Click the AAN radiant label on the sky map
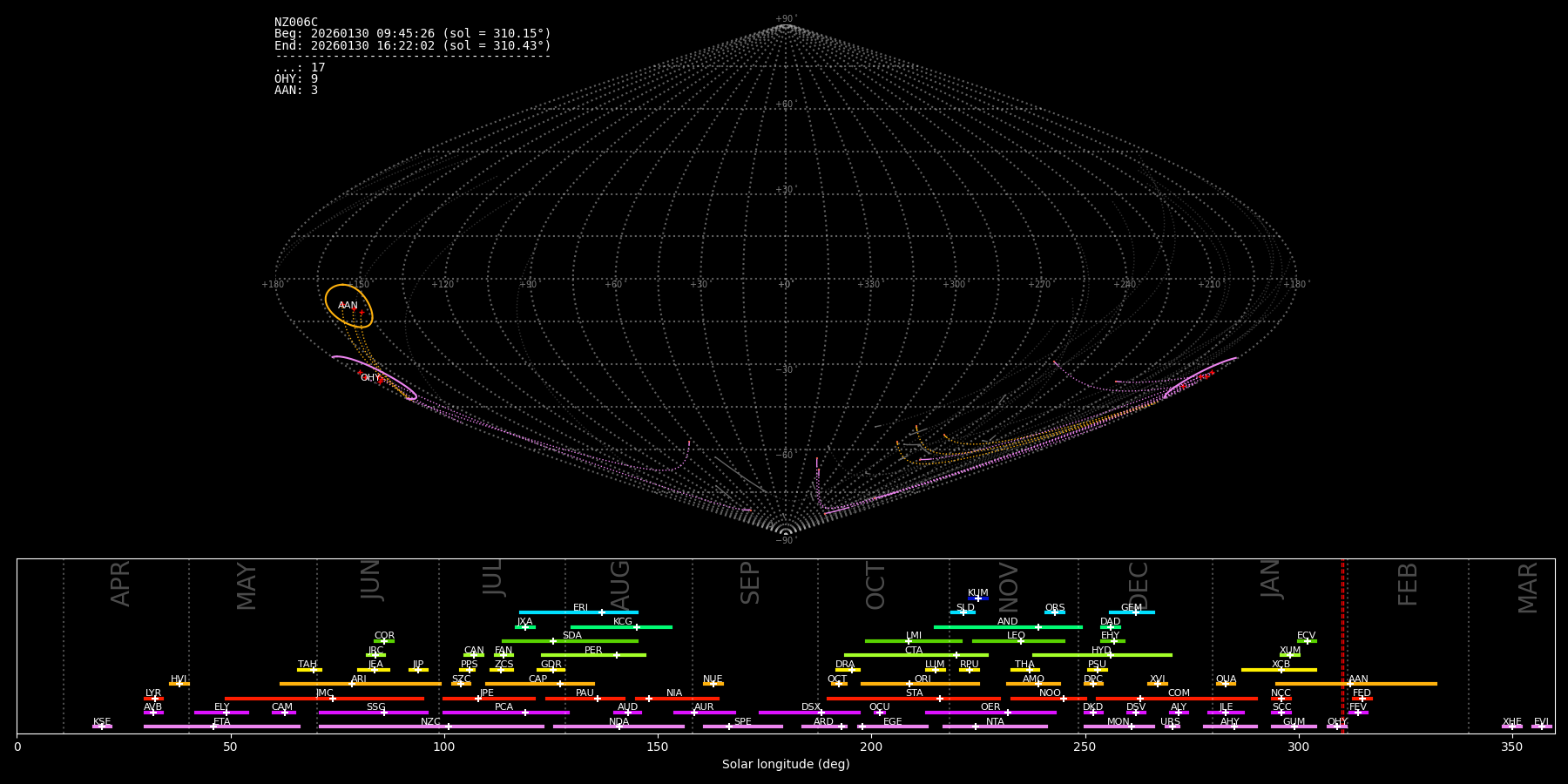Screen dimensions: 1568x784 click(348, 306)
